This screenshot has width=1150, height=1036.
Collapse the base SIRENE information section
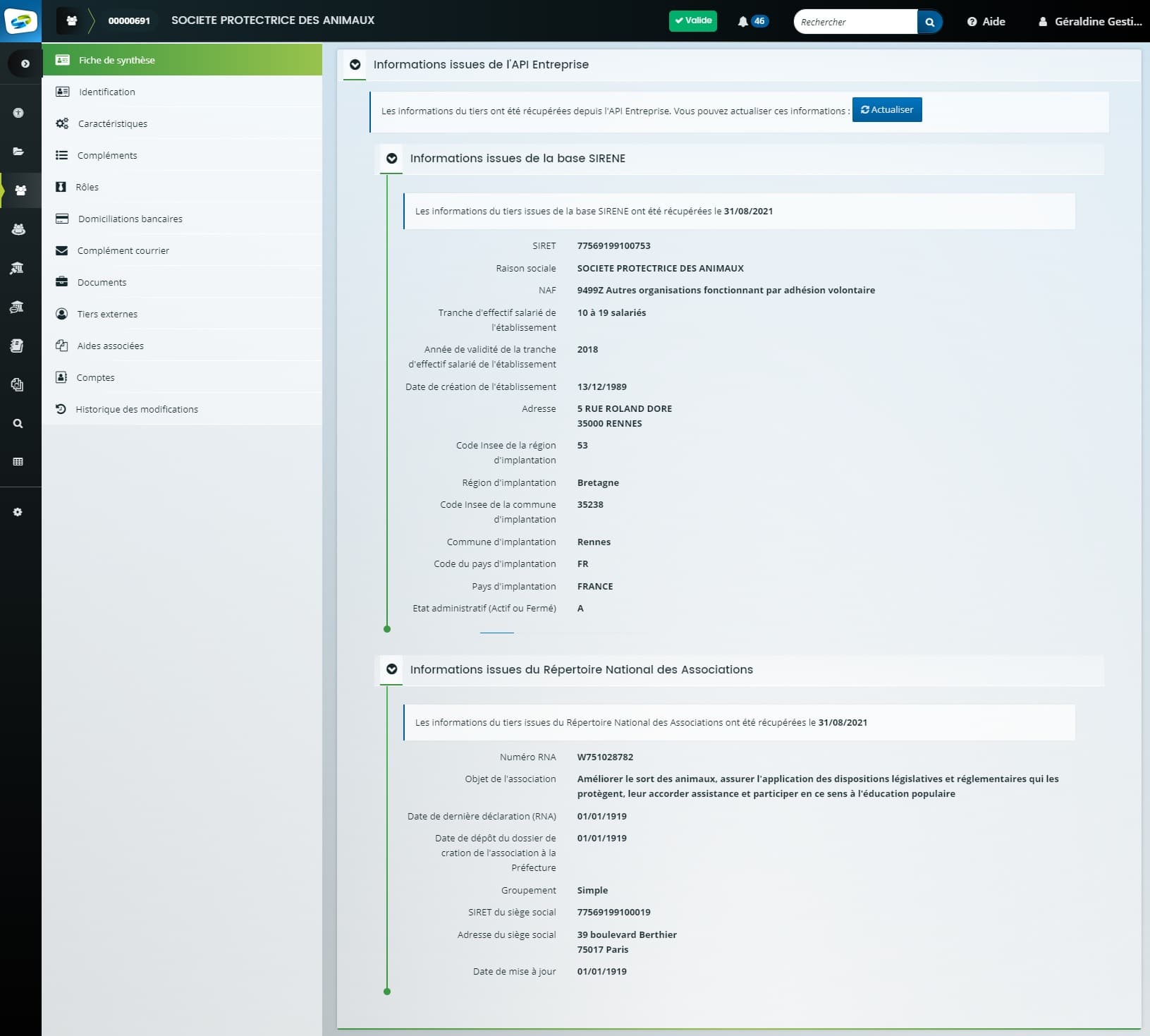392,159
